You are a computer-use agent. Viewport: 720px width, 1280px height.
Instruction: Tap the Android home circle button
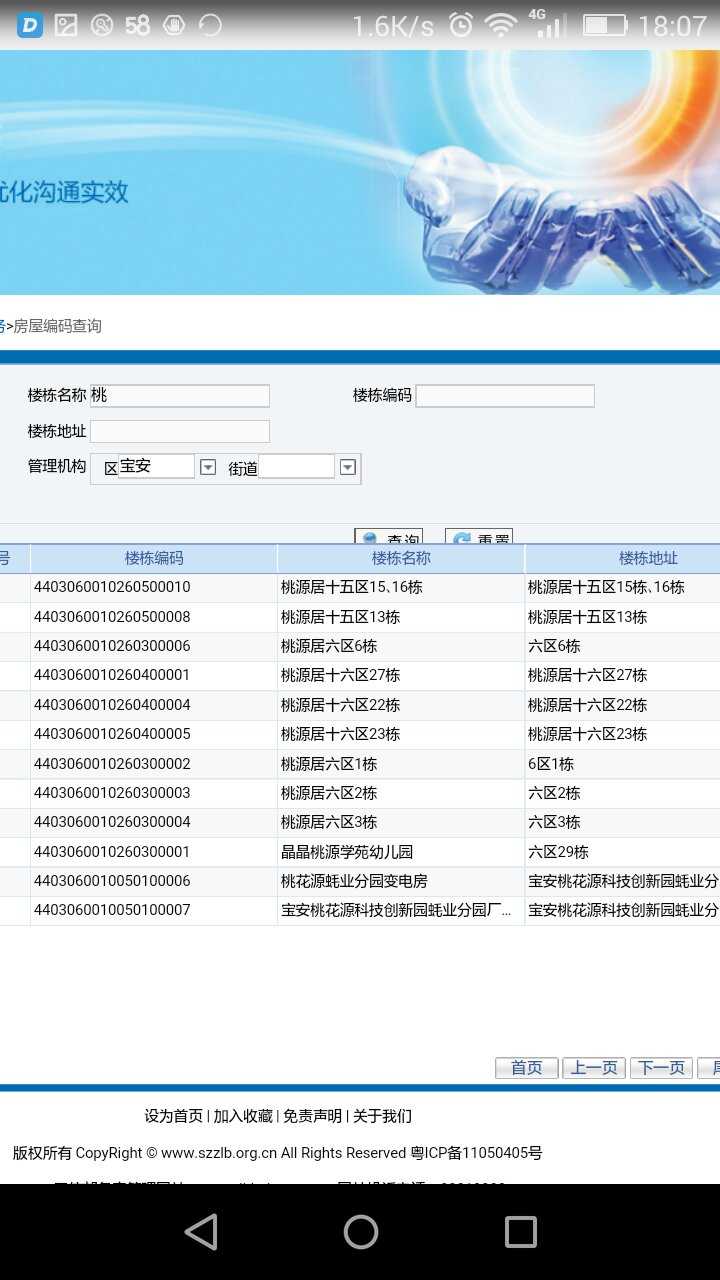(x=360, y=1232)
